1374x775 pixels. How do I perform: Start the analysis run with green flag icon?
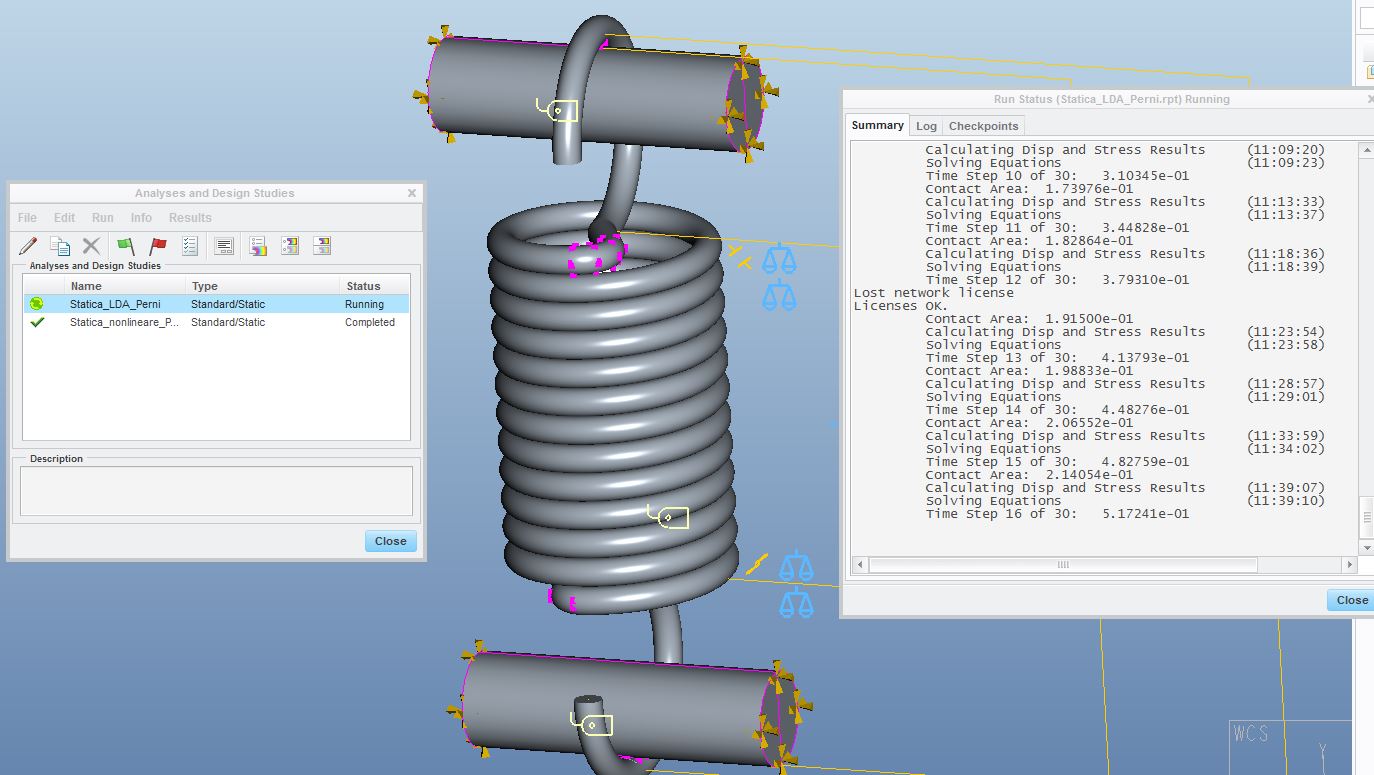click(127, 245)
